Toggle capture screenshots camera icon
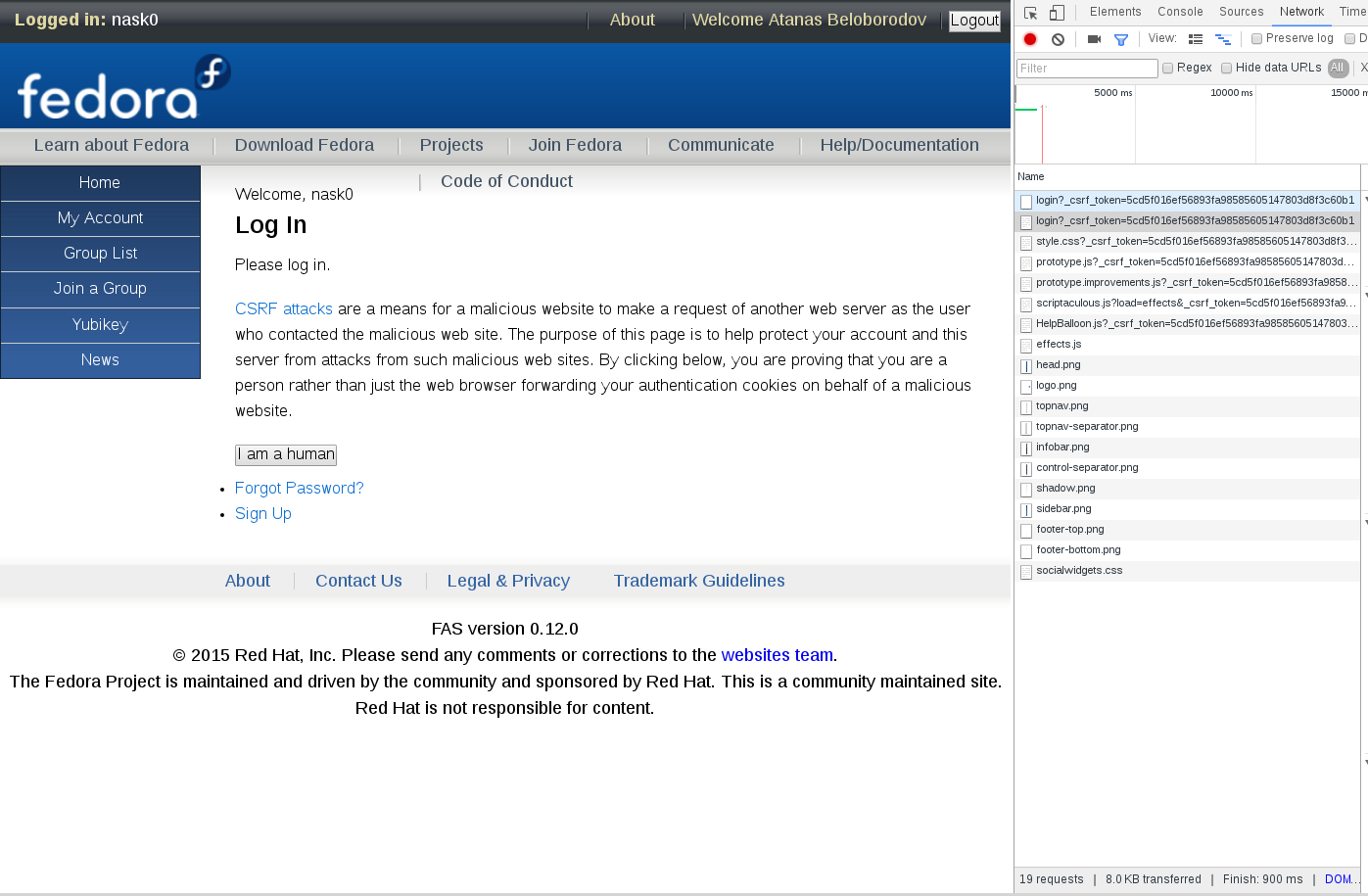 pyautogui.click(x=1094, y=39)
